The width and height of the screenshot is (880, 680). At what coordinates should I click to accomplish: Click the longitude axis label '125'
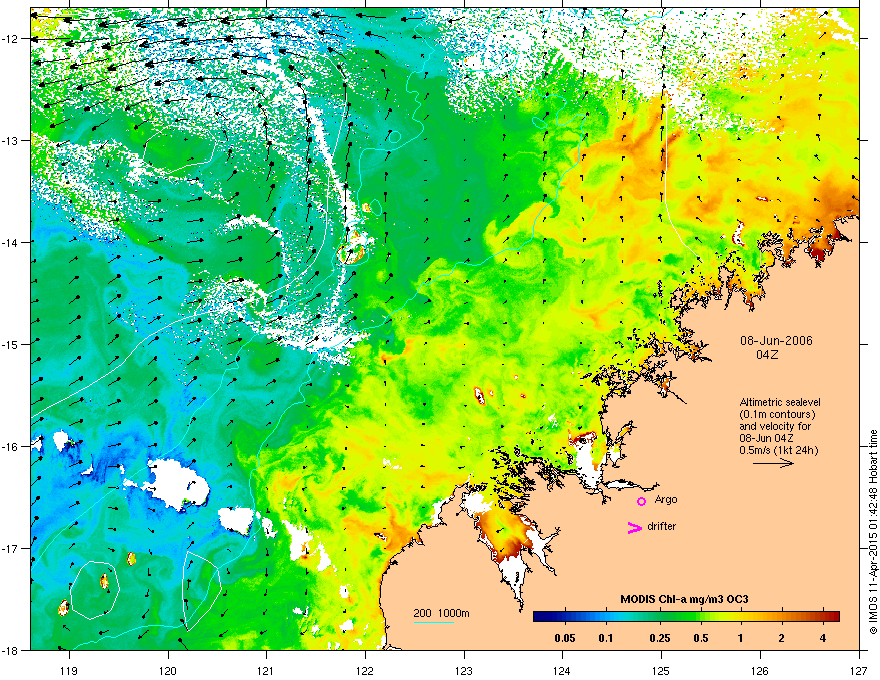click(662, 670)
